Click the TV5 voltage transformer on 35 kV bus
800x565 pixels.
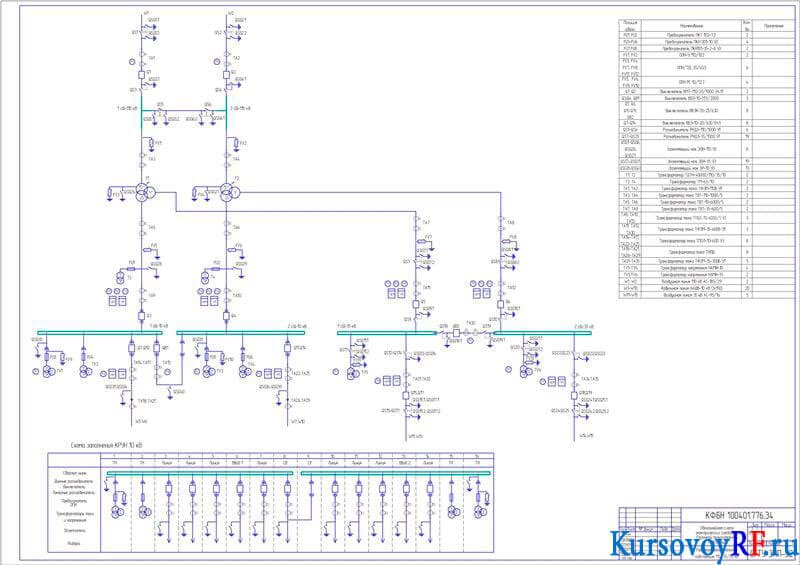[353, 374]
